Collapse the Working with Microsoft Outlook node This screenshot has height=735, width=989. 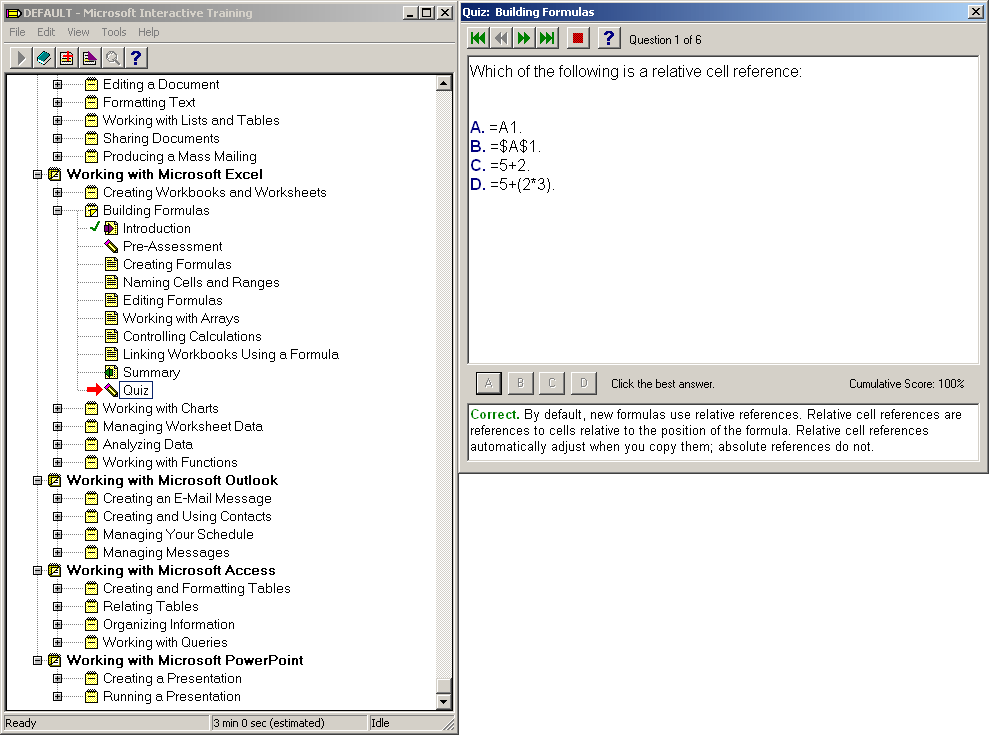click(37, 480)
